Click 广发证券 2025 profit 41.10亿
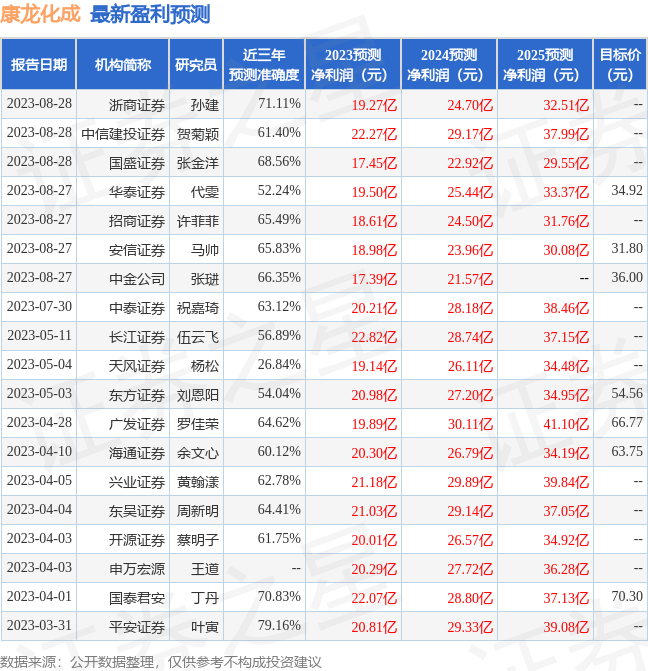The image size is (648, 671). click(x=566, y=424)
